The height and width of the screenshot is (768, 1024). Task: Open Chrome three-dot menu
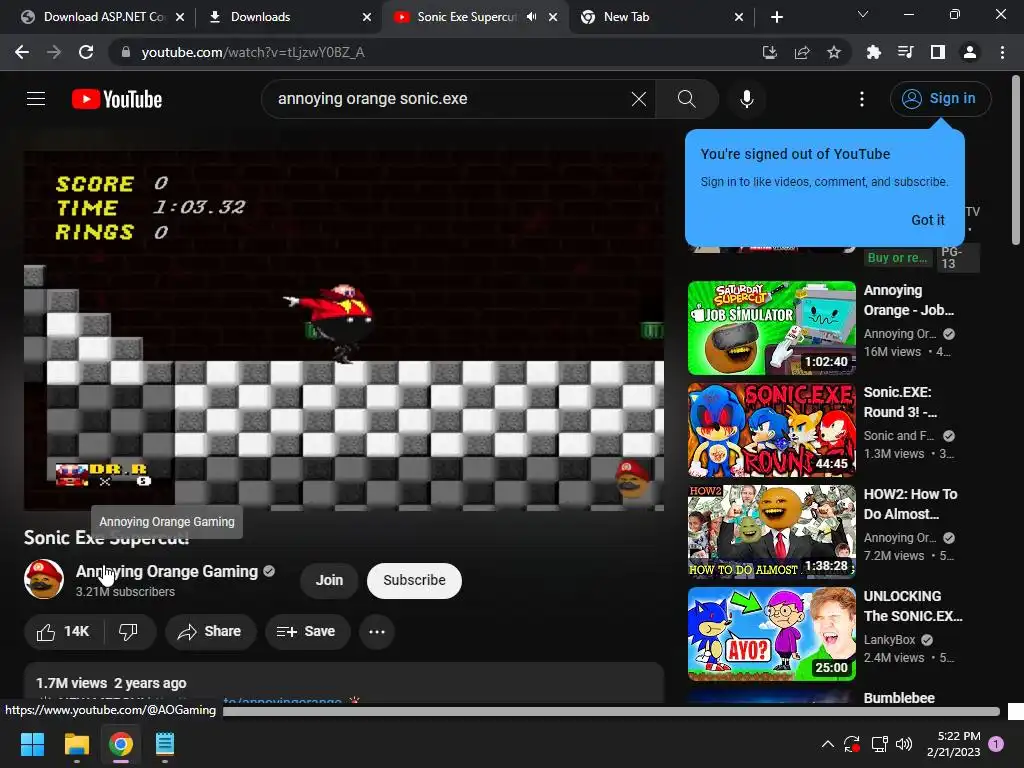coord(1002,52)
